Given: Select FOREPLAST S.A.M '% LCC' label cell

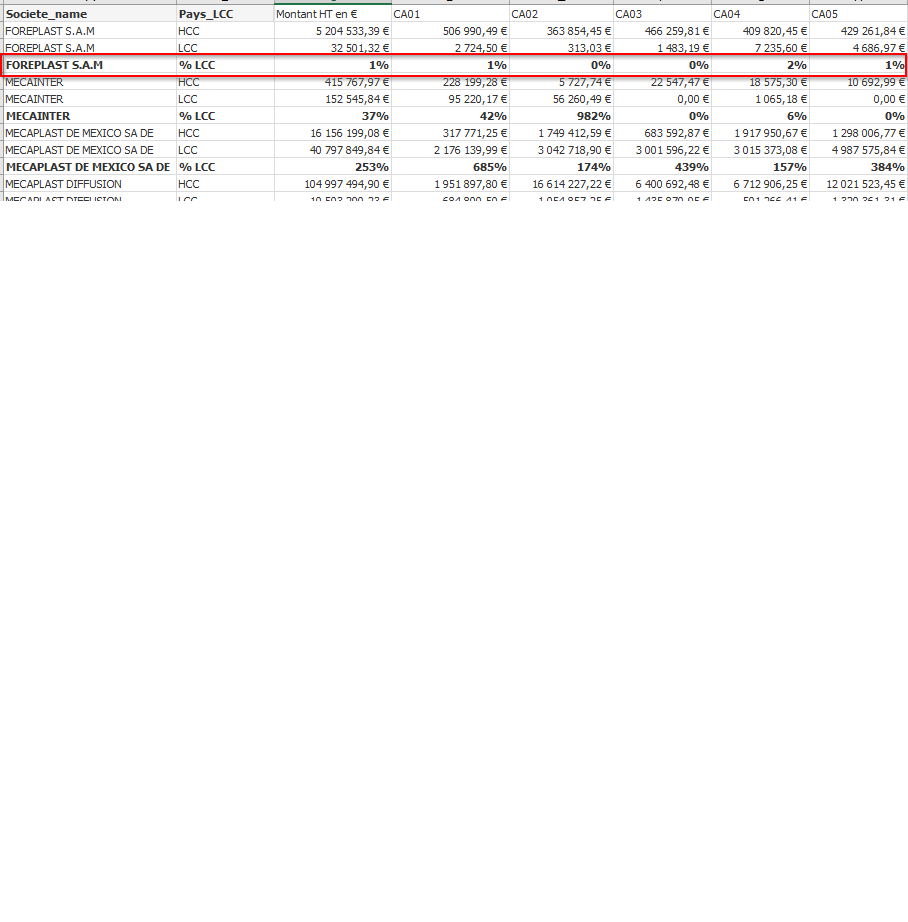Looking at the screenshot, I should [225, 65].
